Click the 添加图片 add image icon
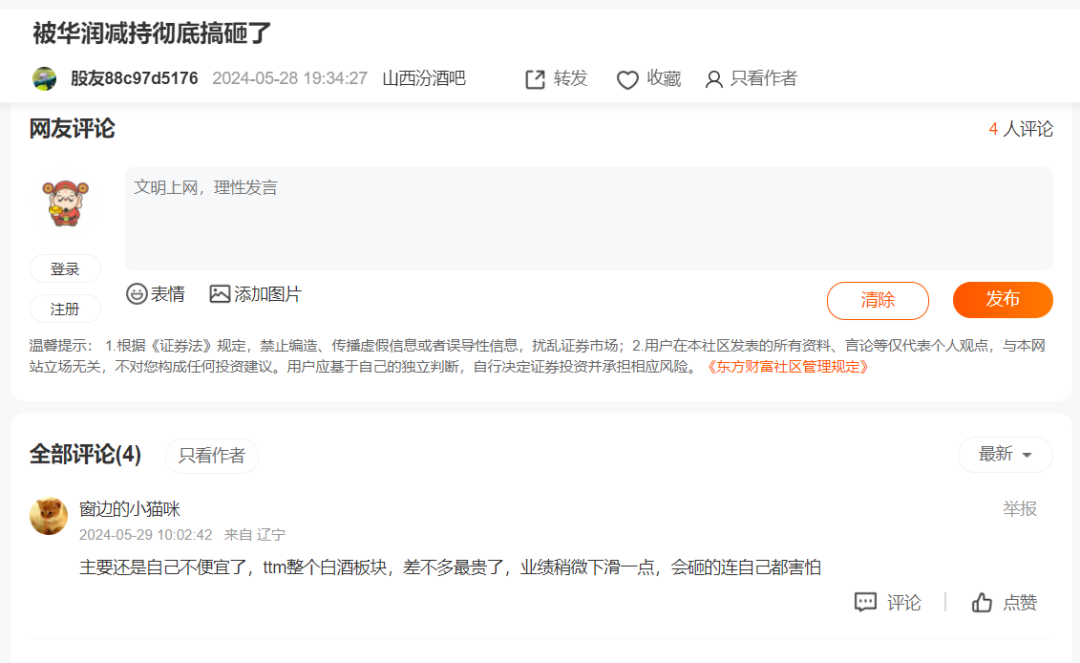 pos(220,294)
